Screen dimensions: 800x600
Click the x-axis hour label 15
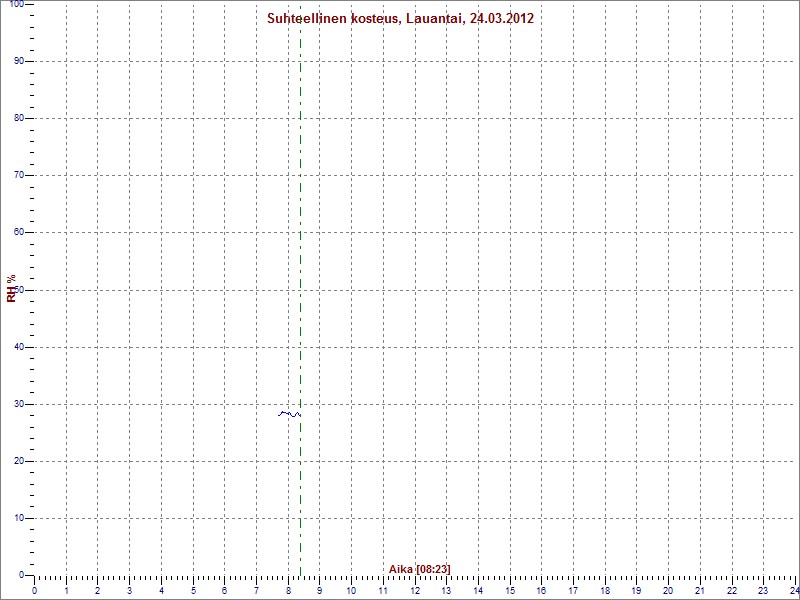tap(510, 591)
